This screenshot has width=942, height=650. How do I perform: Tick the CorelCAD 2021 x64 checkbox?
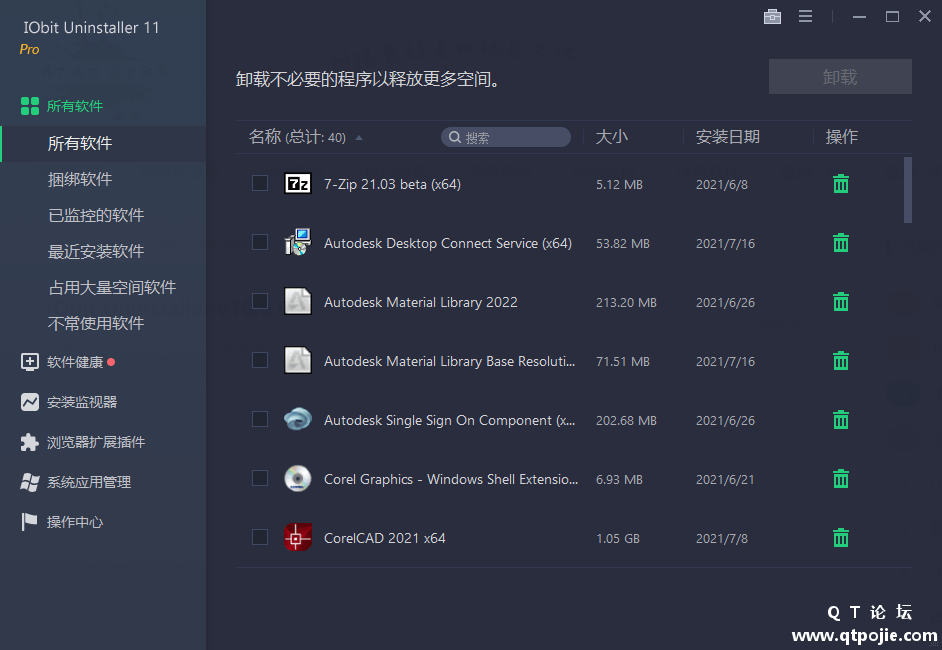point(260,536)
